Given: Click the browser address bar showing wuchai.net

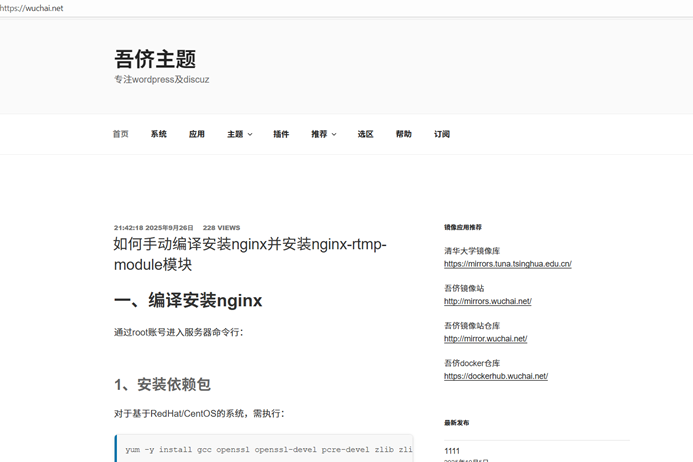Looking at the screenshot, I should (200, 8).
